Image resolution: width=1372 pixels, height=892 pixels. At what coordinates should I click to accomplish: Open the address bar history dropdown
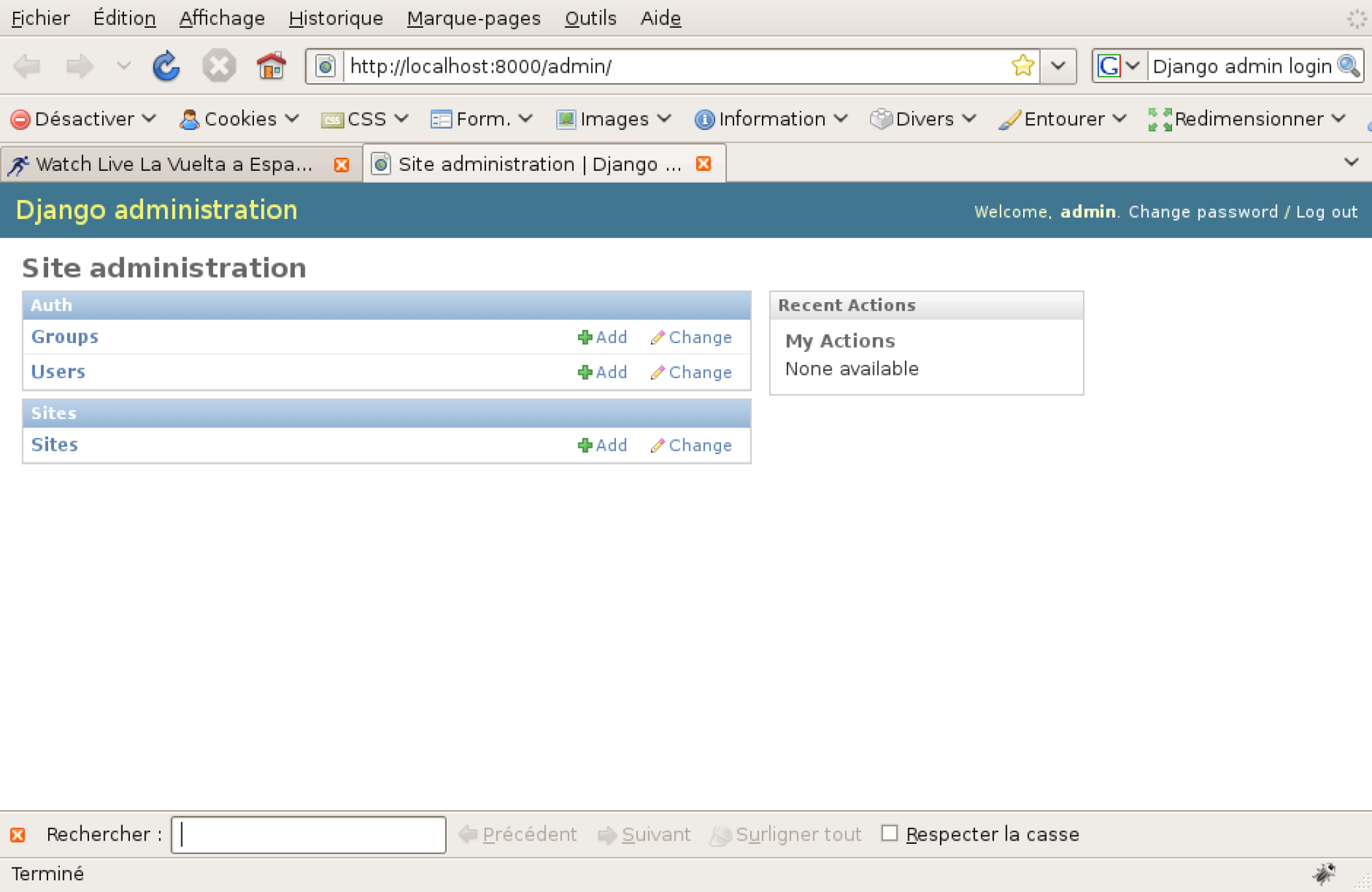1059,66
